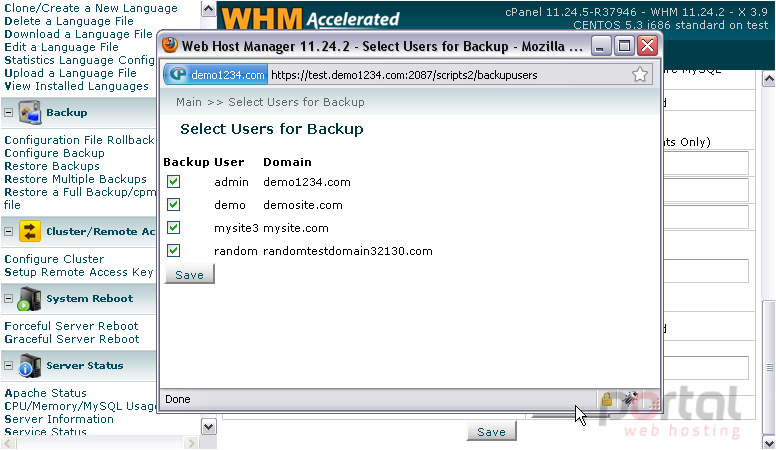Open Restore Multiple Backups link

point(76,179)
